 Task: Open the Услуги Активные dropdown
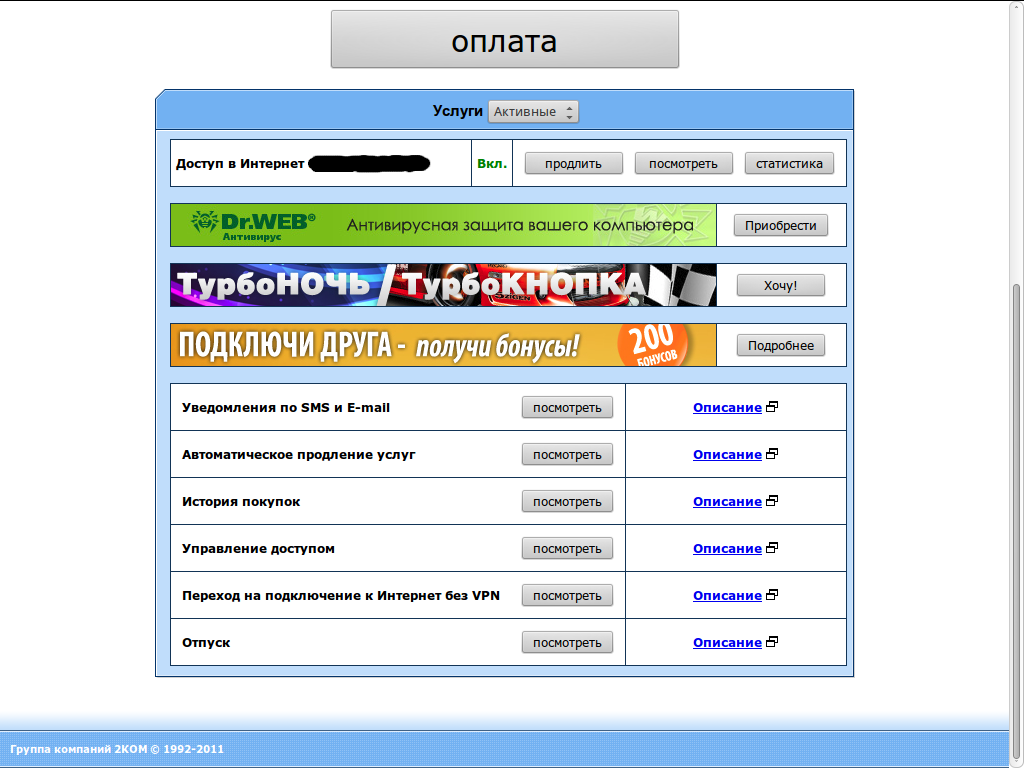533,112
